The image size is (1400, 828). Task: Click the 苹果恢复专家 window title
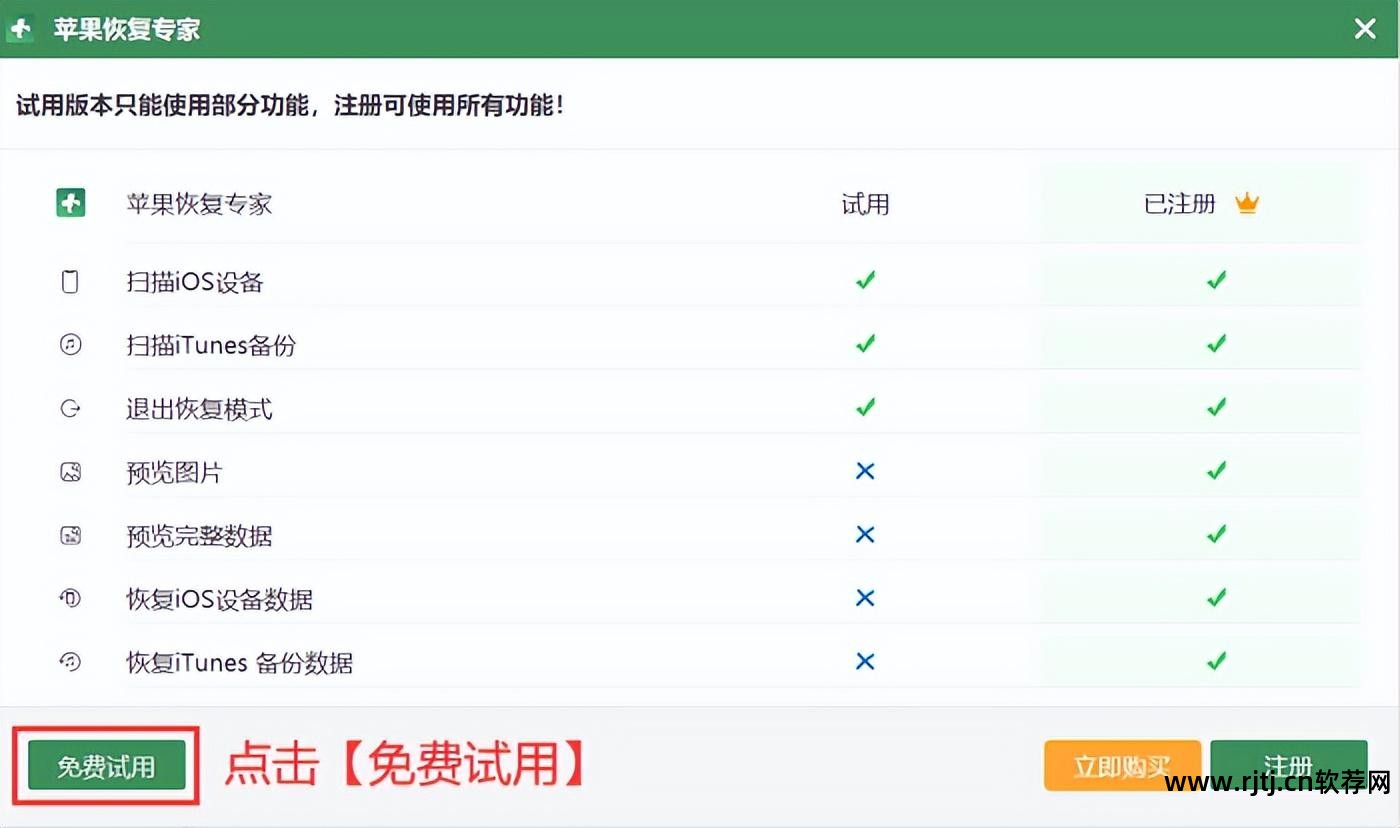[x=127, y=29]
